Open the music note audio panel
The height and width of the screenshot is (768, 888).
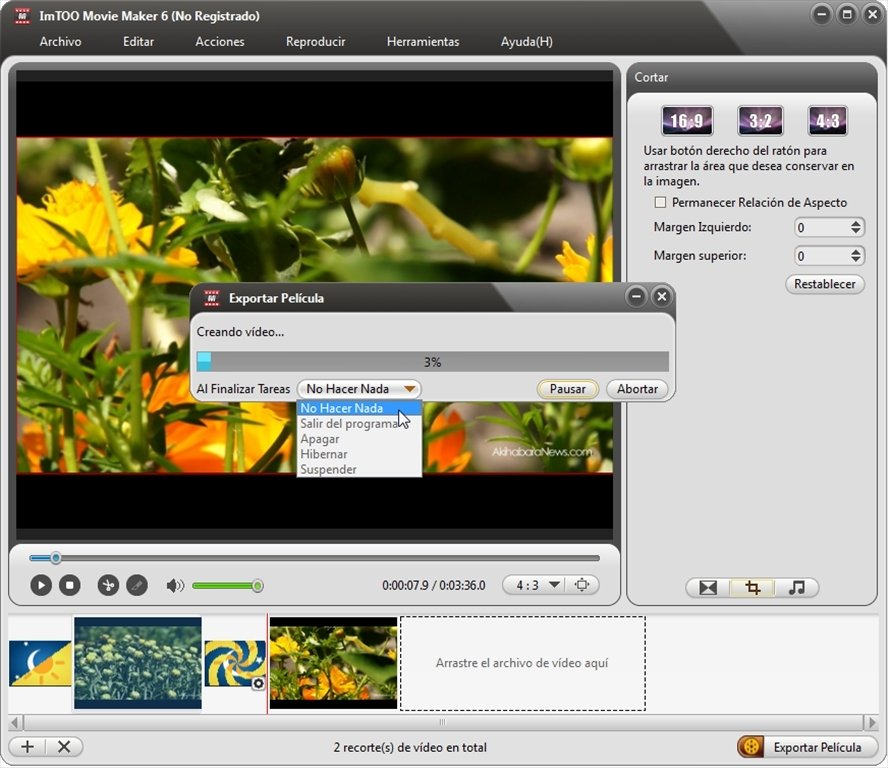[796, 588]
